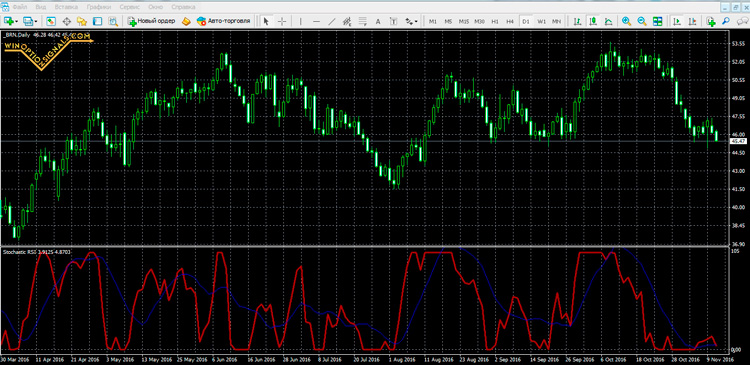Viewport: 750px width, 365px height.
Task: Open the Файл menu
Action: pyautogui.click(x=20, y=7)
